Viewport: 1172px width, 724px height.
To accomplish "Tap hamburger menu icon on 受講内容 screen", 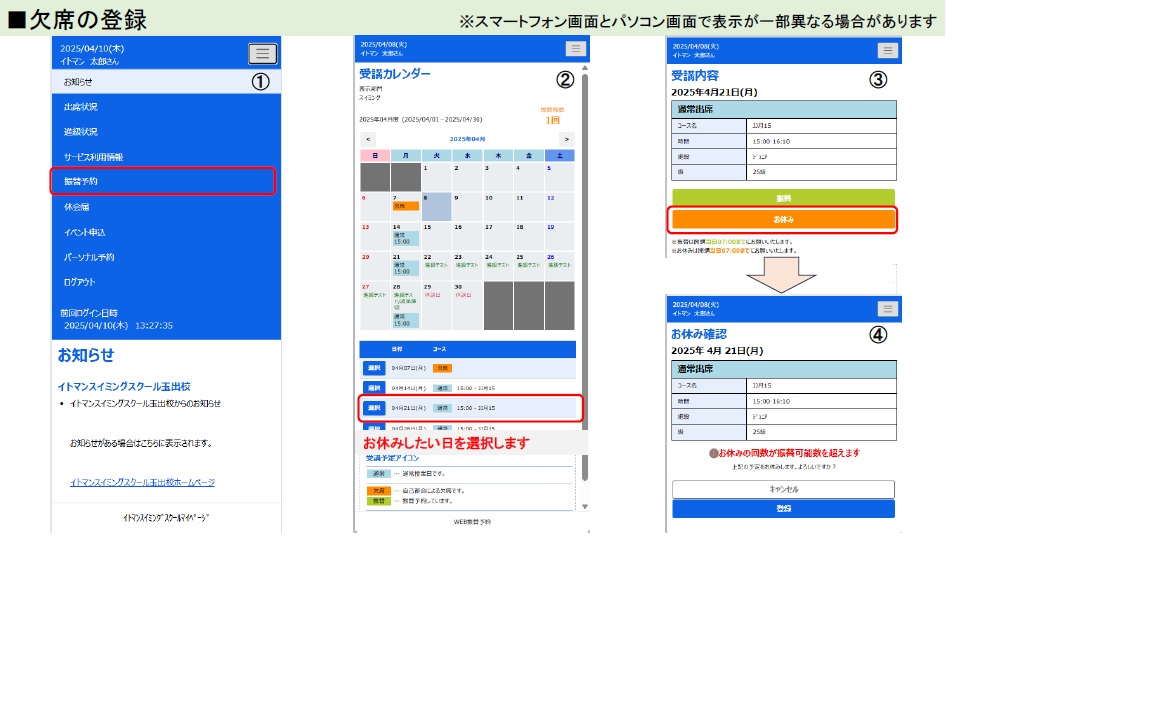I will pyautogui.click(x=887, y=51).
